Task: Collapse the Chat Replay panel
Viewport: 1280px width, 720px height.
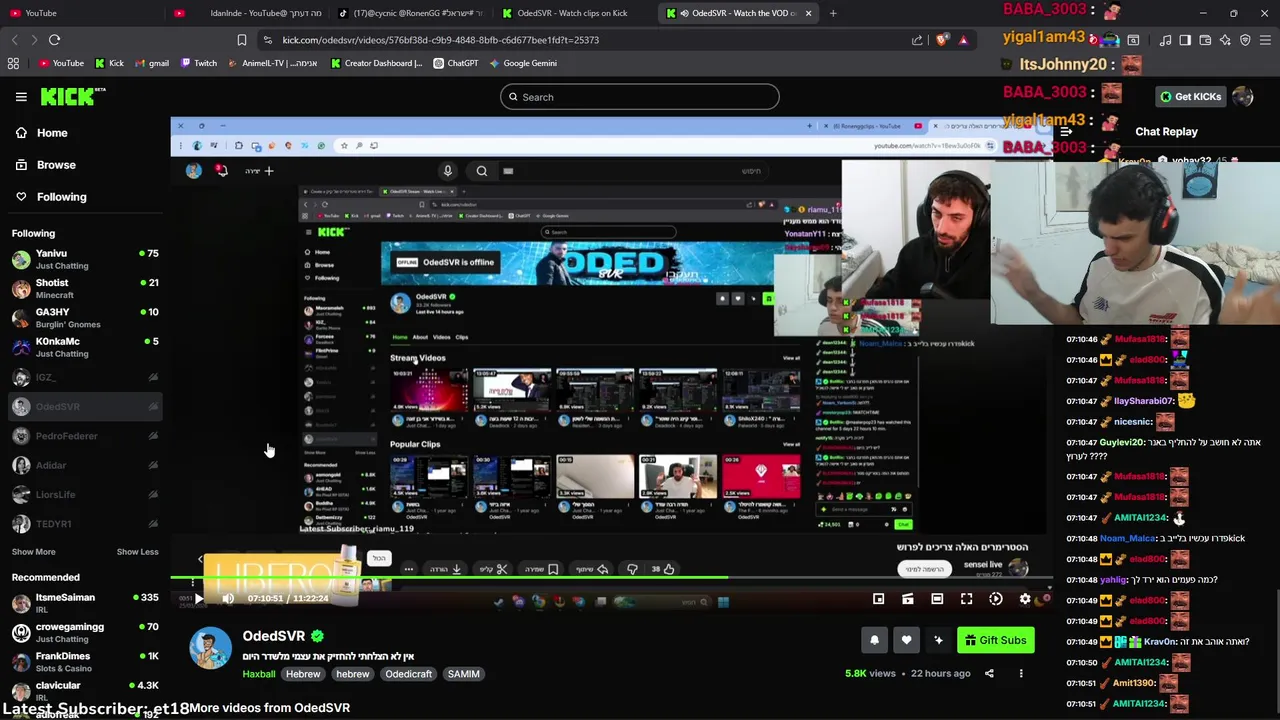Action: (x=1067, y=132)
